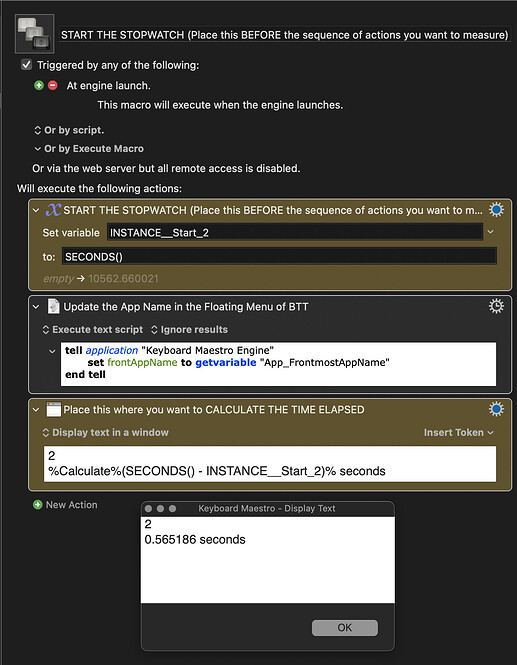Click the '0.565186 seconds' result text
The height and width of the screenshot is (665, 517).
click(x=195, y=539)
